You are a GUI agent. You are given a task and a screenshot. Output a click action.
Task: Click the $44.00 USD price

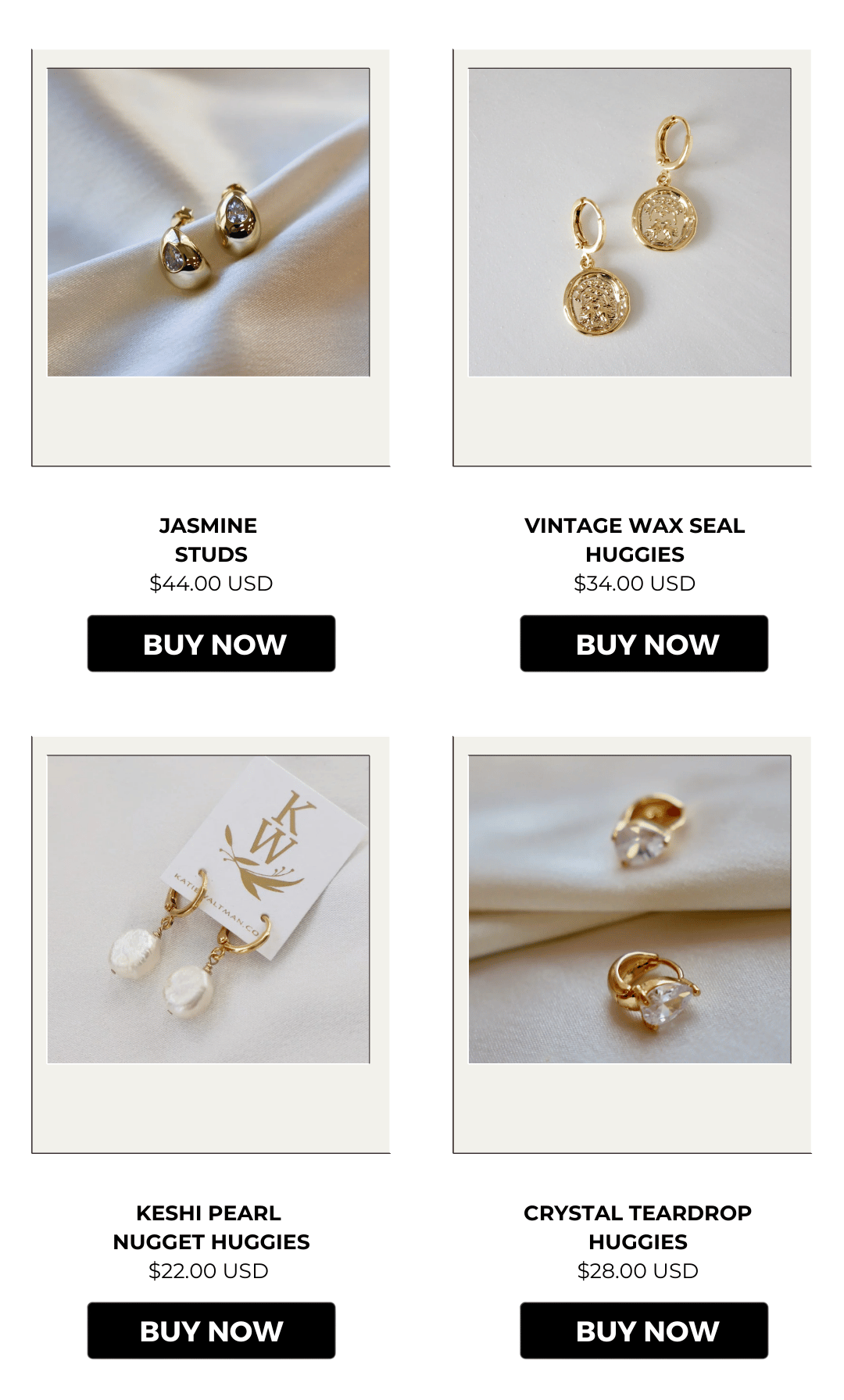pyautogui.click(x=211, y=584)
